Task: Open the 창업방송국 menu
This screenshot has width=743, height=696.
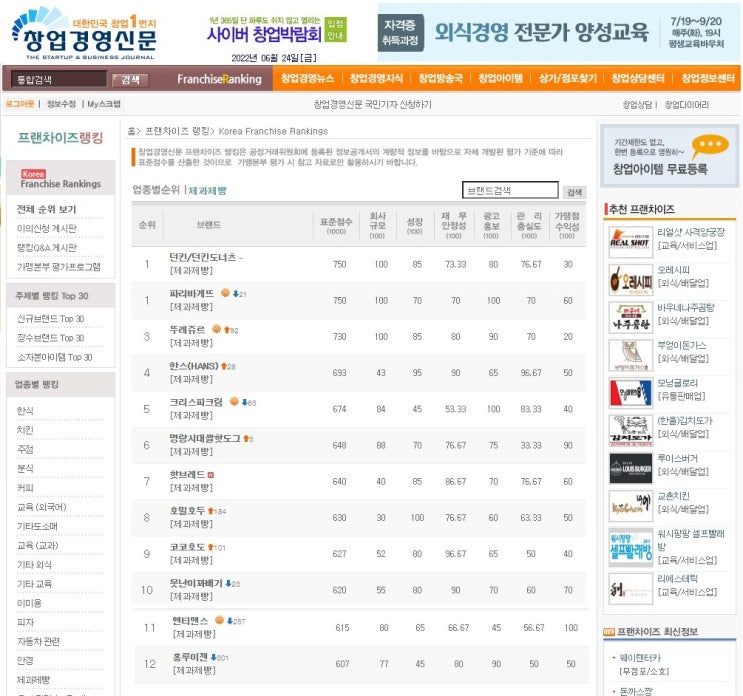Action: point(440,79)
